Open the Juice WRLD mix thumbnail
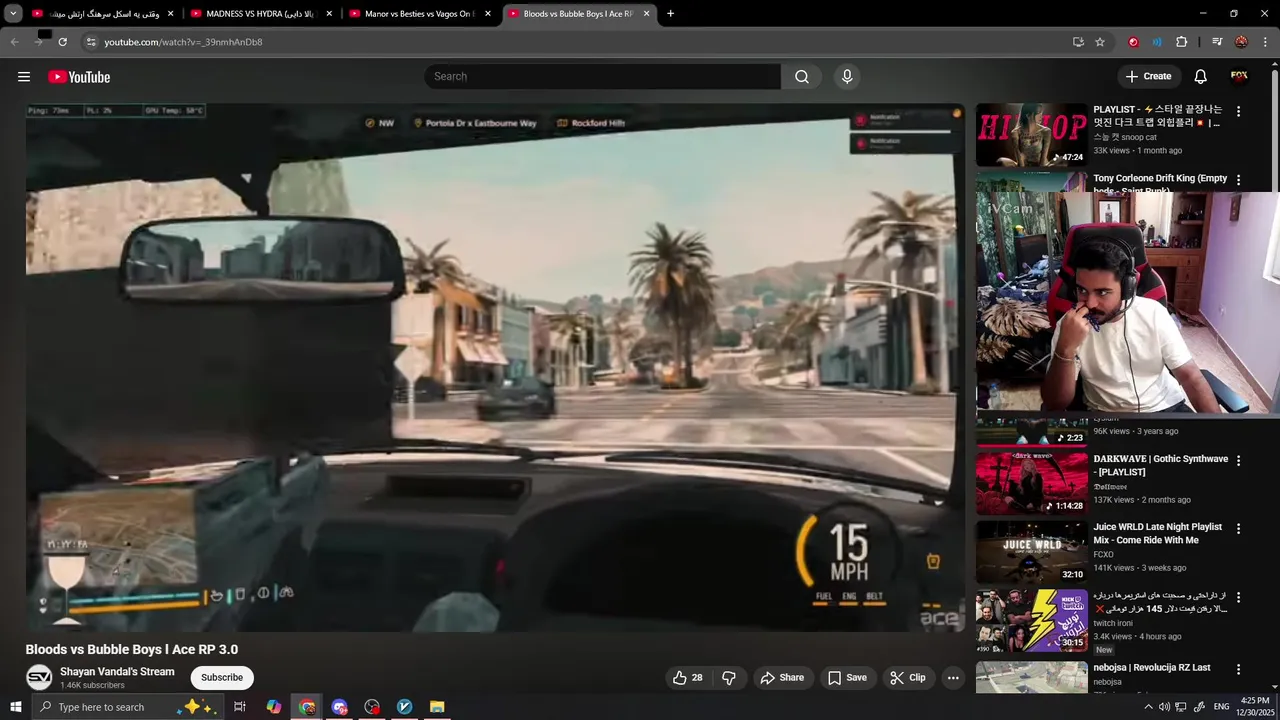Screen dimensions: 1280x720 (x=1031, y=552)
